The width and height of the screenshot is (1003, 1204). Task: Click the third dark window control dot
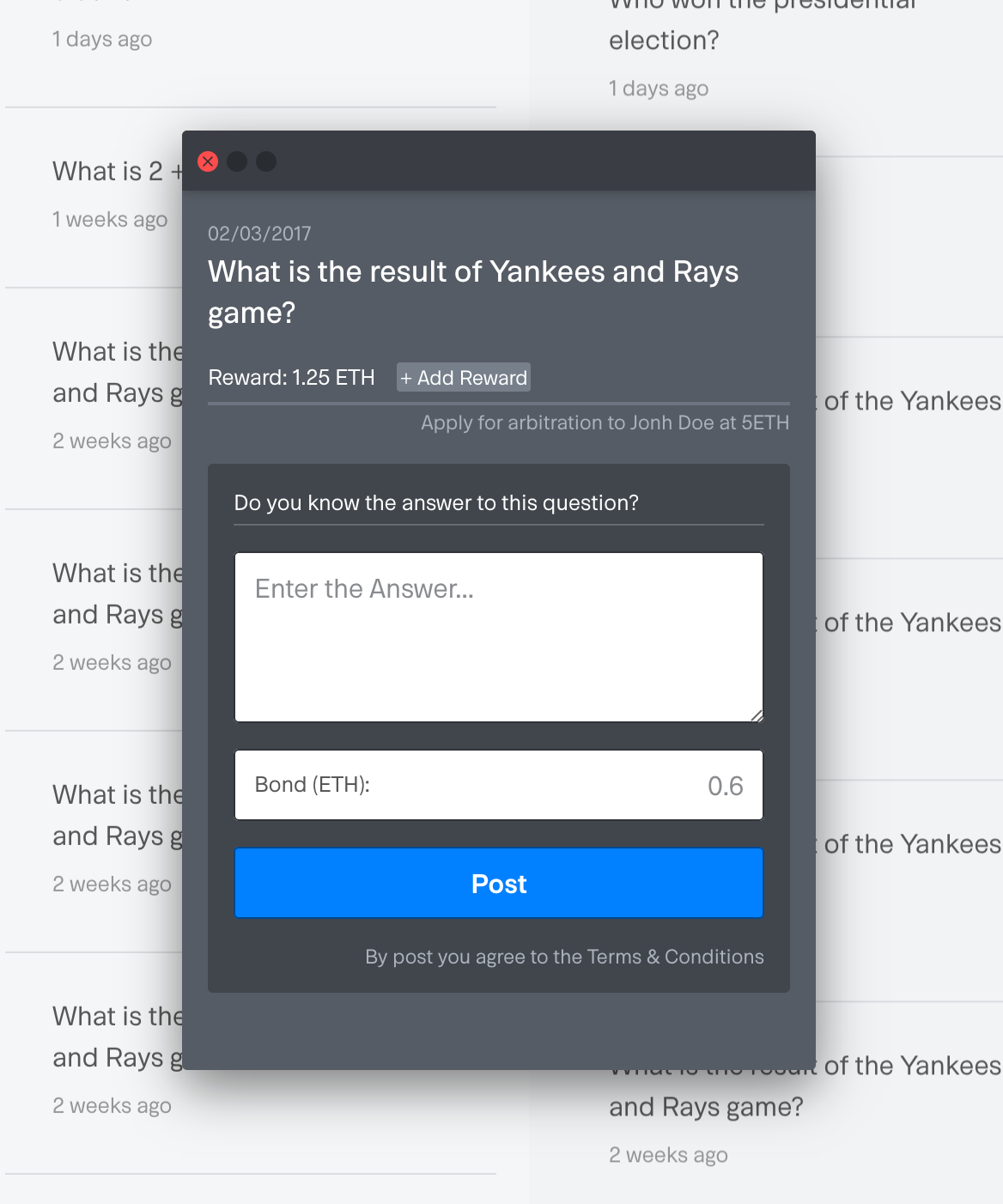click(266, 161)
